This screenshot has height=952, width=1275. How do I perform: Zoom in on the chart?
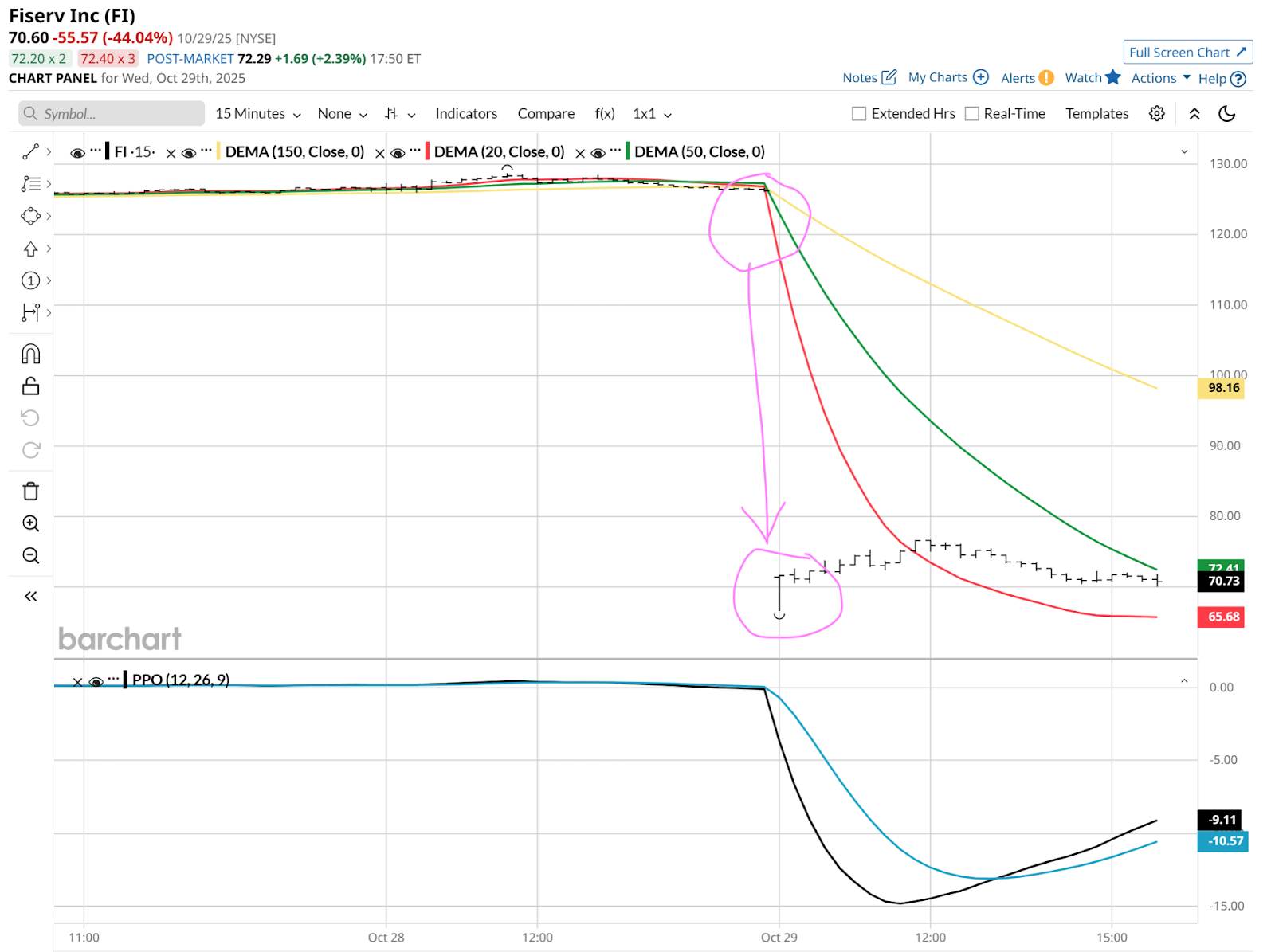coord(30,523)
